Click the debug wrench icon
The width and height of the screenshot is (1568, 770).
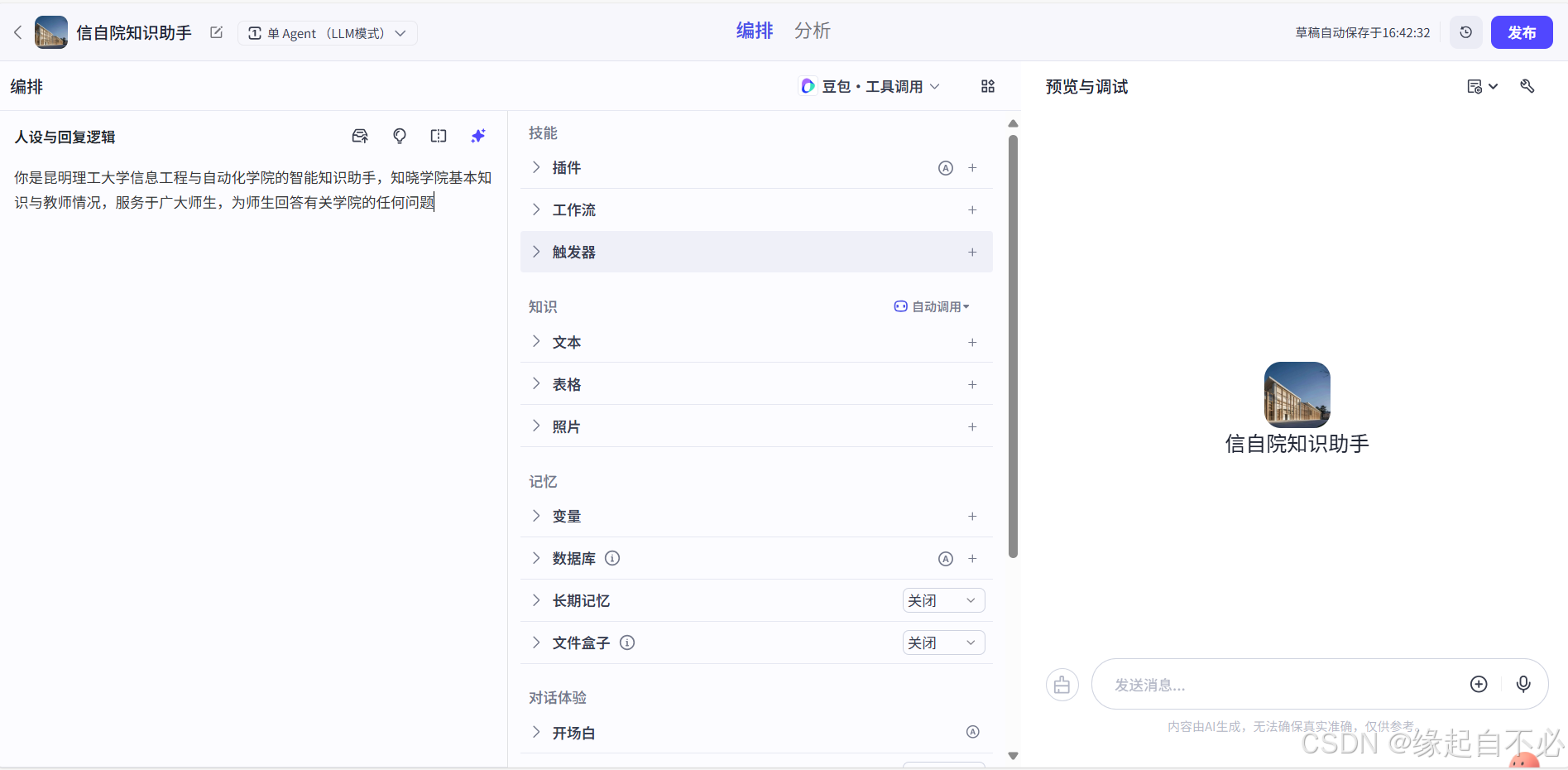[x=1527, y=86]
